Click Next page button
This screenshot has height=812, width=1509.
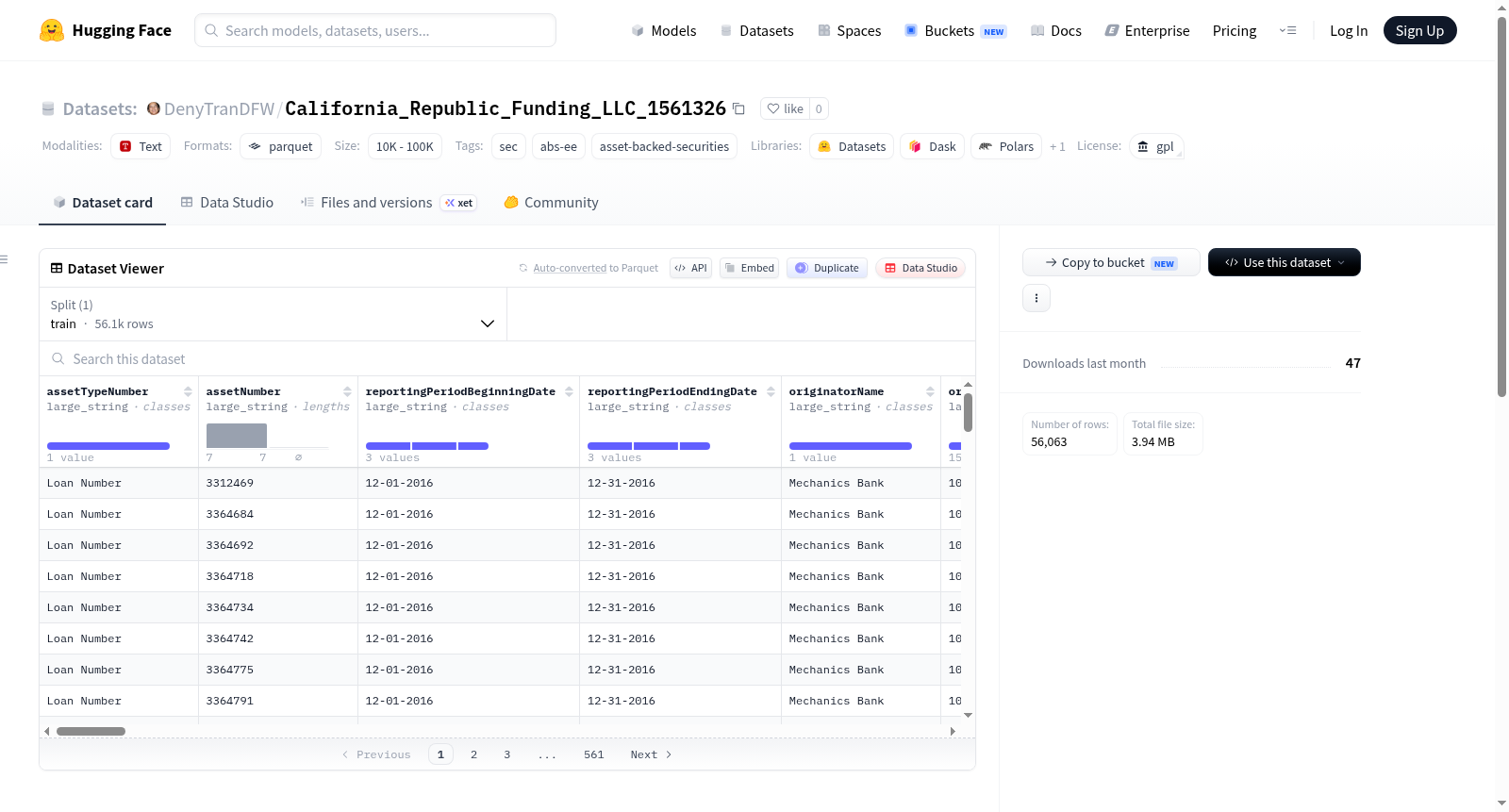[651, 754]
